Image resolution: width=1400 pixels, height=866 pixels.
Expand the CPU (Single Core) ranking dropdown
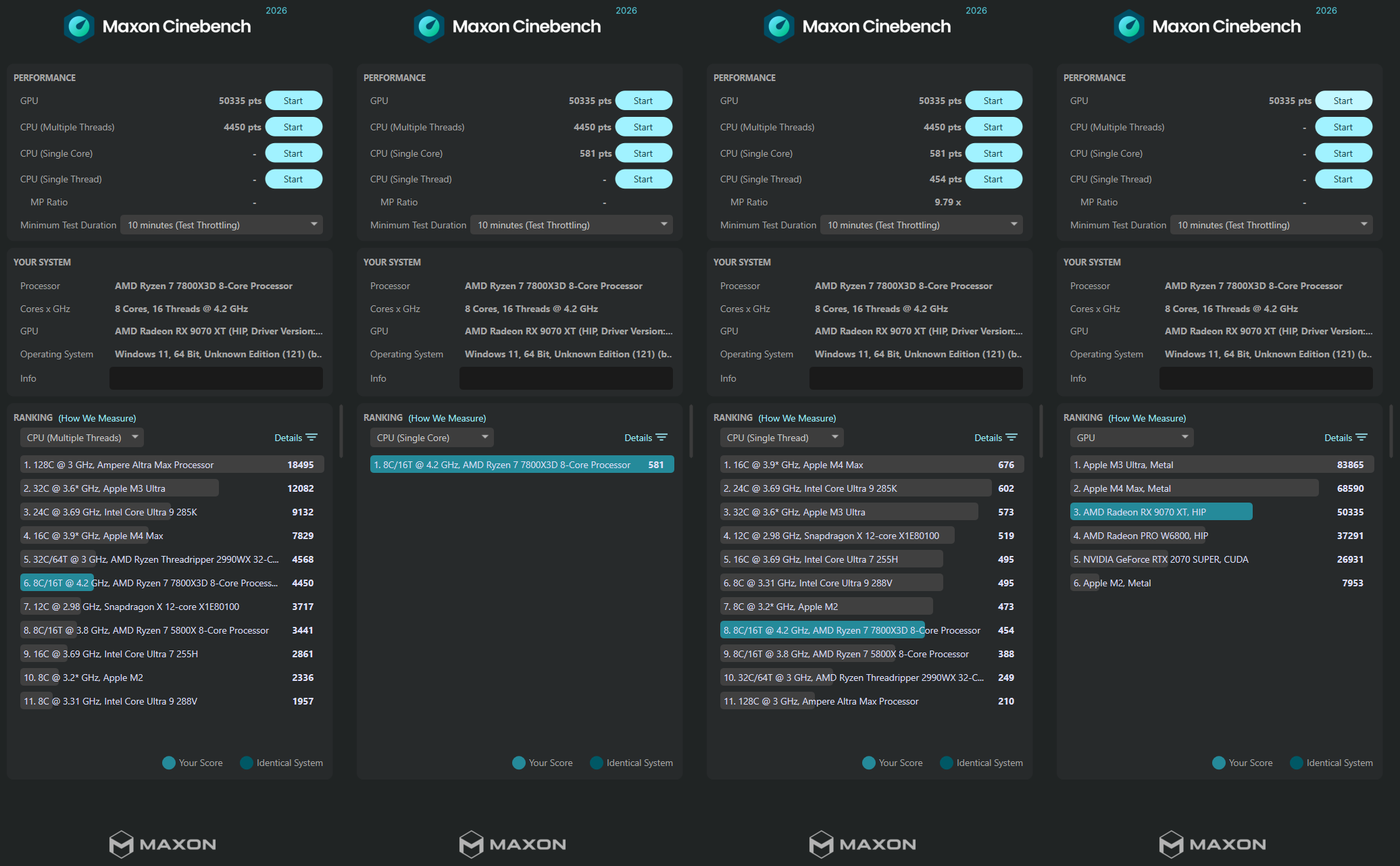pyautogui.click(x=432, y=438)
